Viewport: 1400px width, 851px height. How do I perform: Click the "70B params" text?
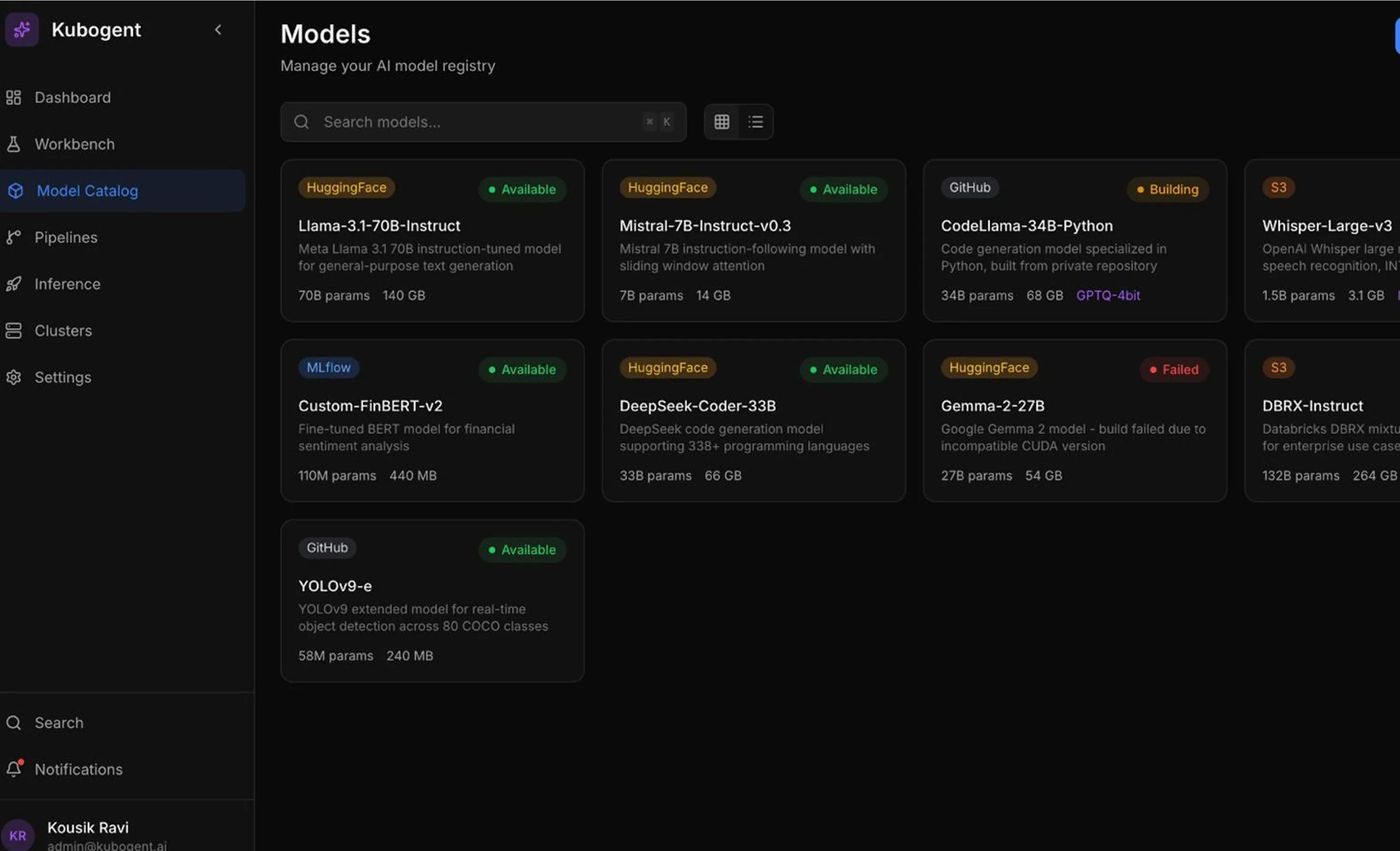[334, 296]
